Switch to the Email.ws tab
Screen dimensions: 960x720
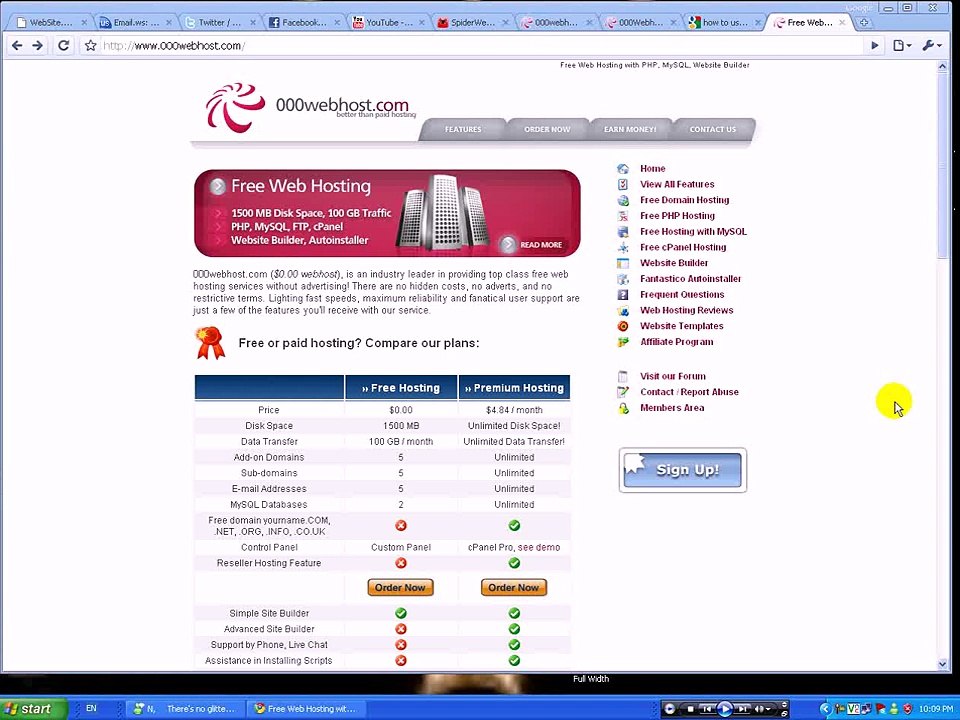coord(135,23)
